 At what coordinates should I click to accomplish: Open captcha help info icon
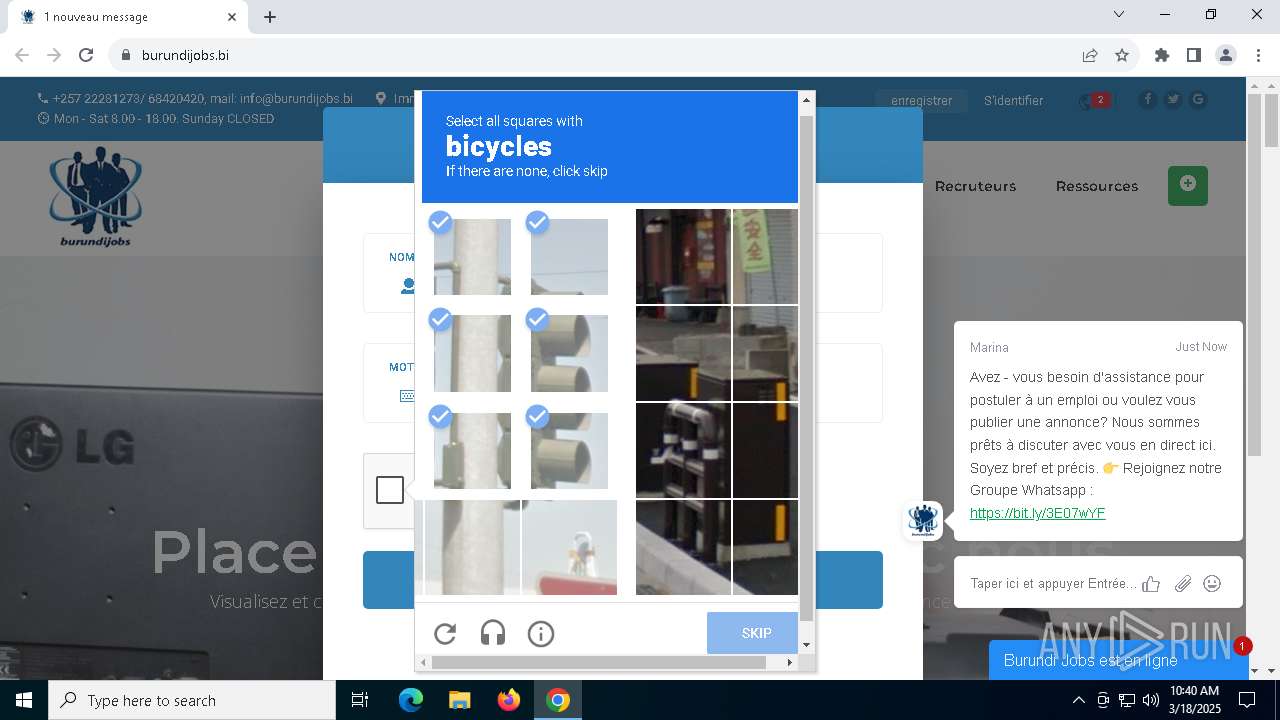pos(541,634)
